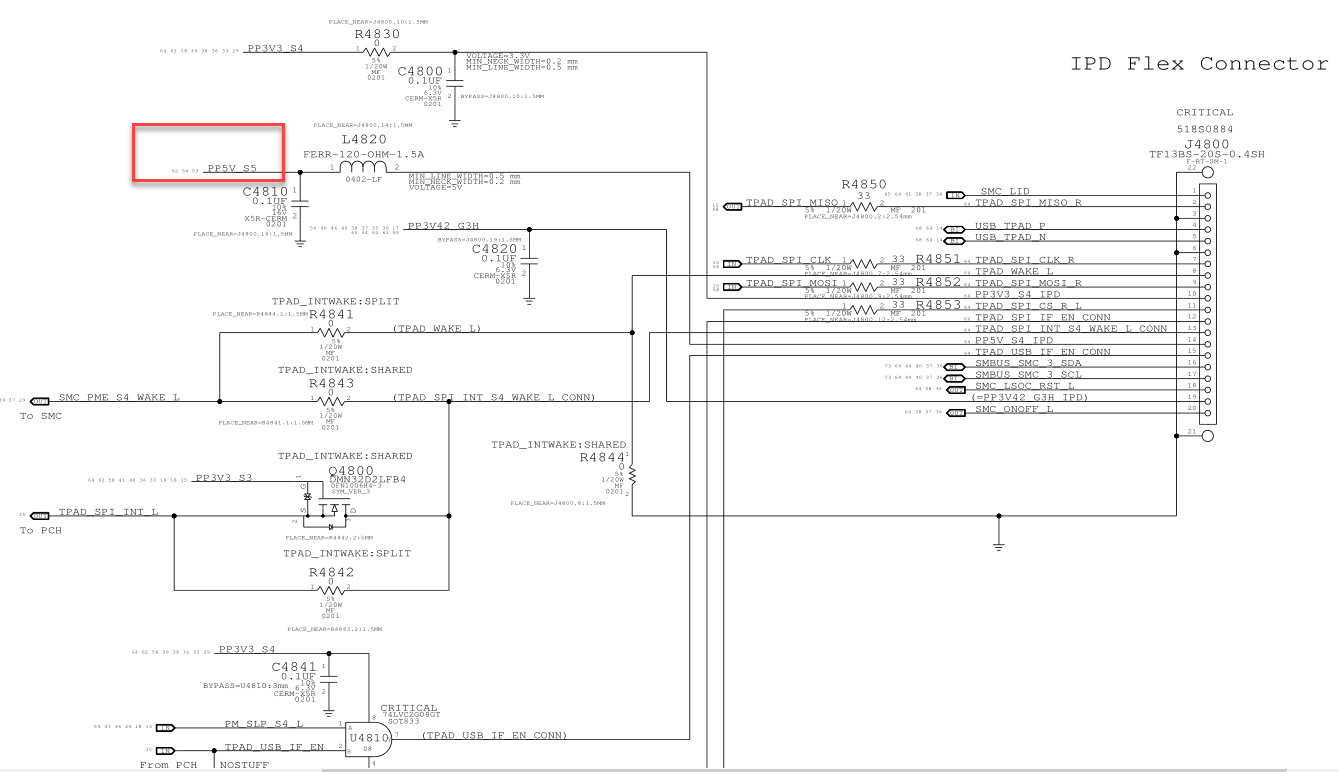Click the SMC_ONOFF_L signal label

pyautogui.click(x=1014, y=409)
